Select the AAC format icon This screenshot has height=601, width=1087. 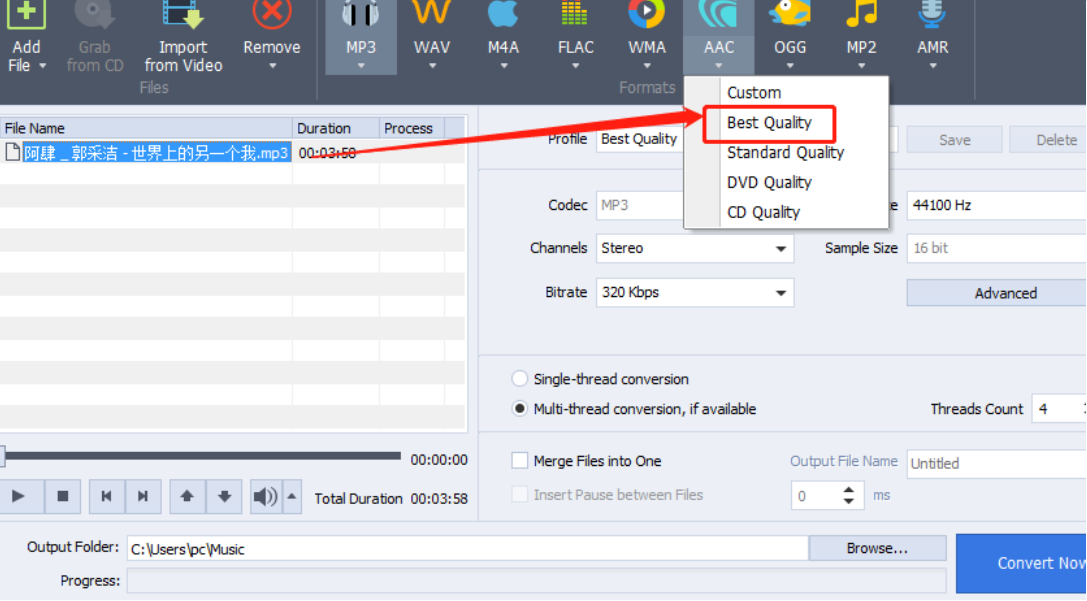(718, 14)
